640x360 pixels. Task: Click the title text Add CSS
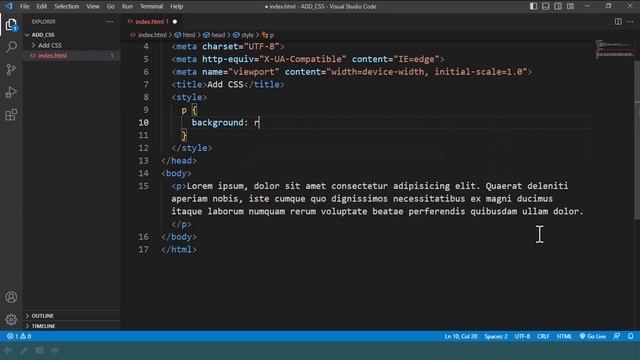click(x=225, y=84)
